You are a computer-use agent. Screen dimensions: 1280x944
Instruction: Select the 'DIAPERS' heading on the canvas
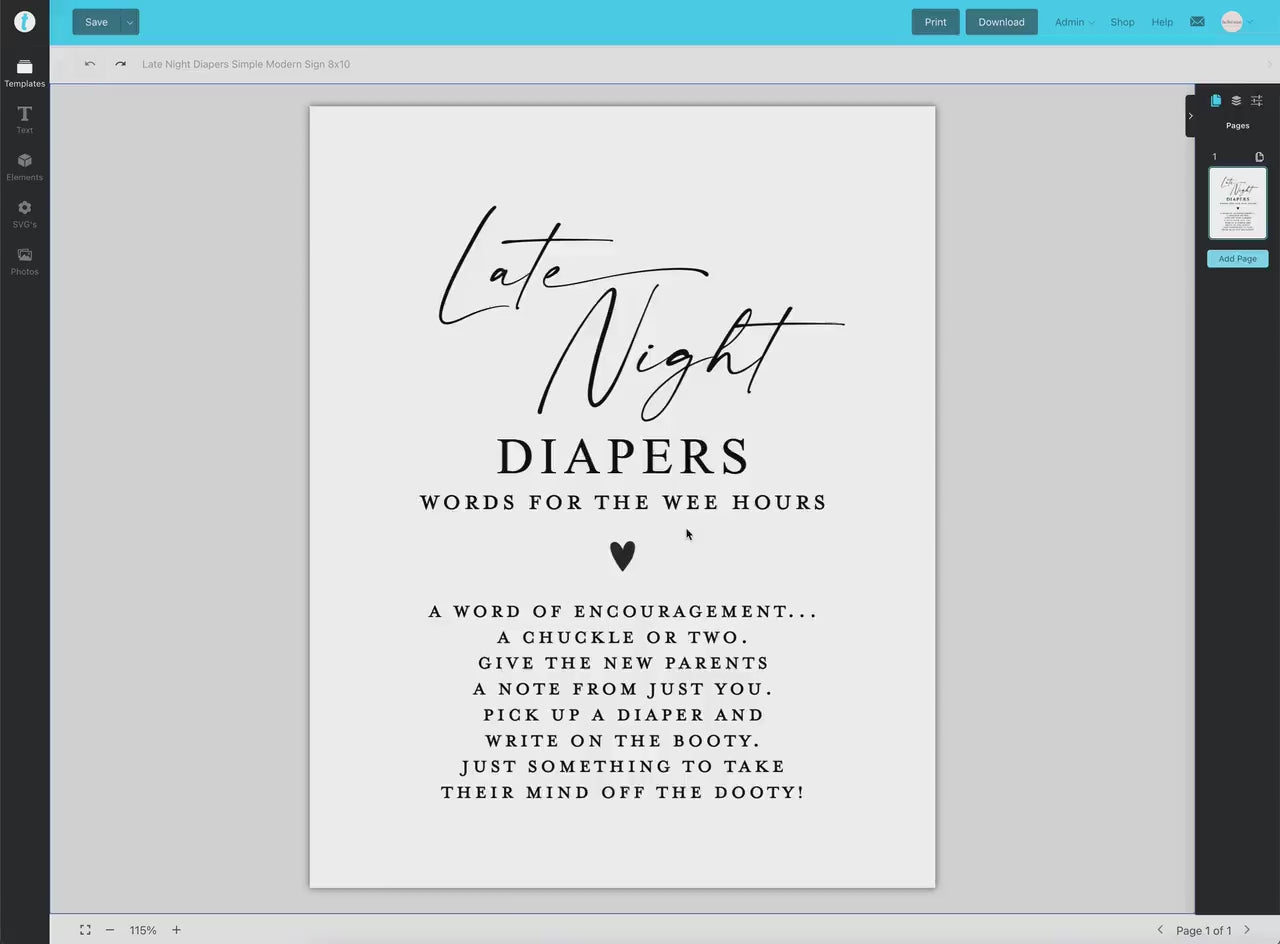623,457
